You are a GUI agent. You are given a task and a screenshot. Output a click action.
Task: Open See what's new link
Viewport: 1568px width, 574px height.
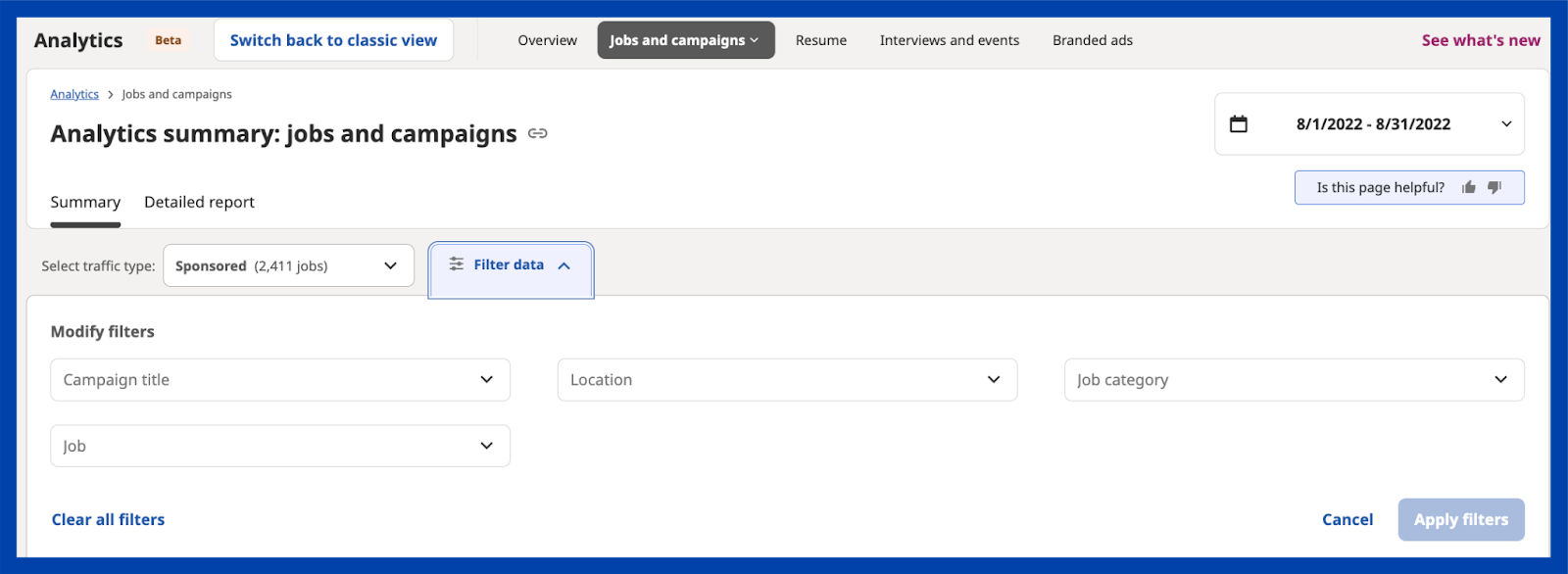click(x=1481, y=40)
